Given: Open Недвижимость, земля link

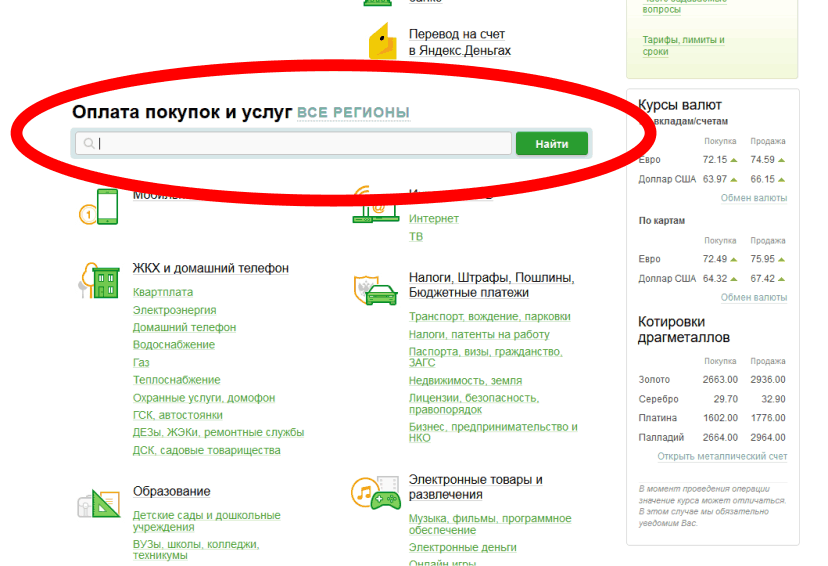Looking at the screenshot, I should [x=465, y=381].
